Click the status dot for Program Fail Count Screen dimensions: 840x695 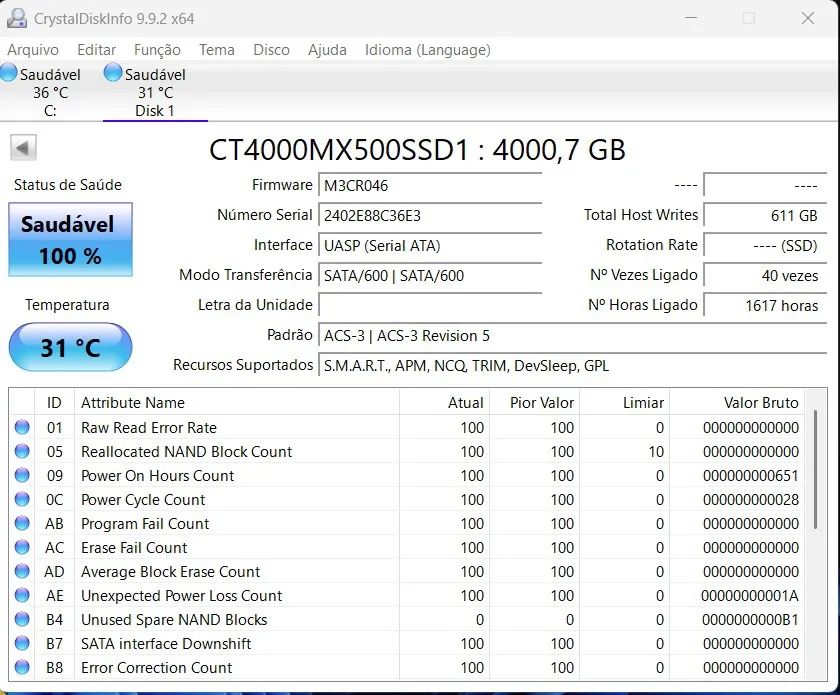22,523
